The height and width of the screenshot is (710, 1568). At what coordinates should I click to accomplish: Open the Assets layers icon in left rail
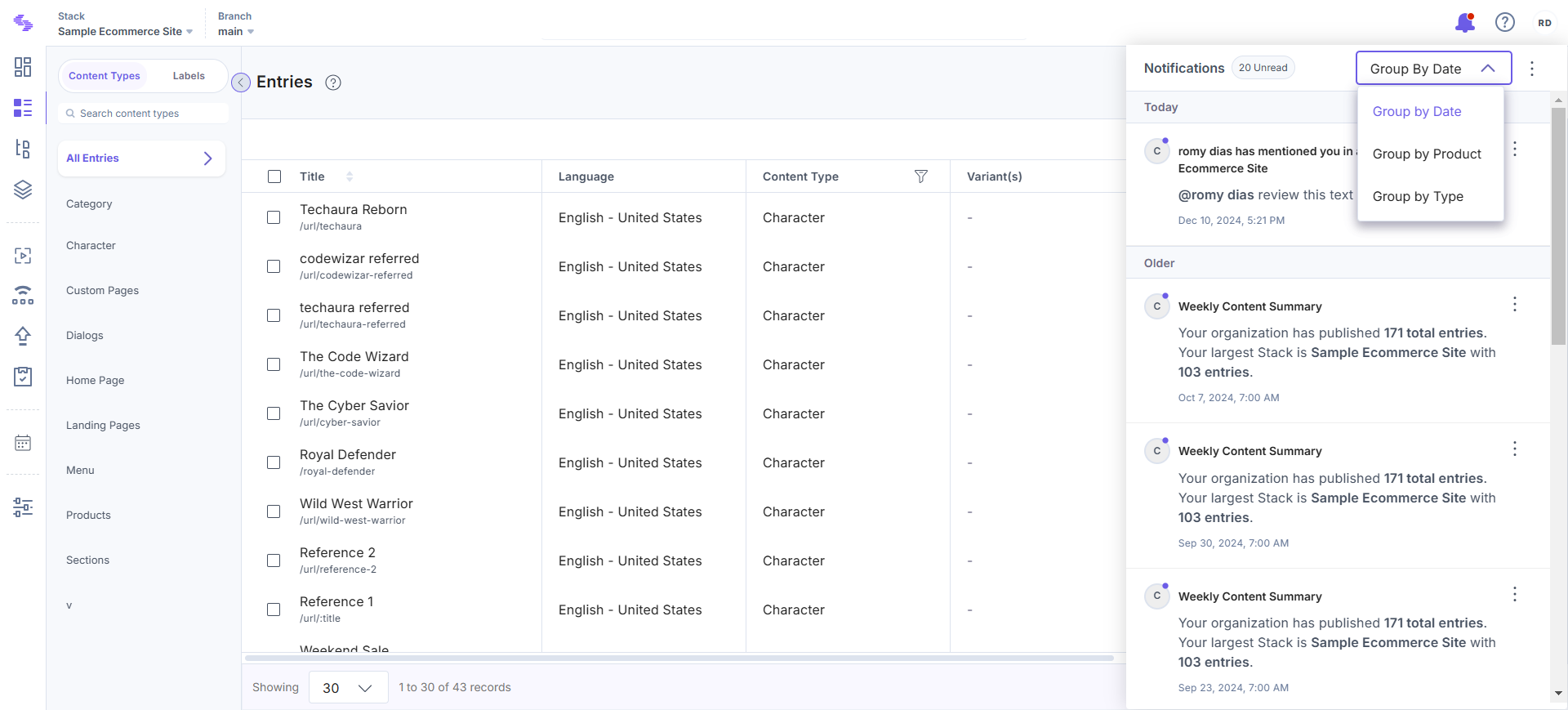[23, 190]
